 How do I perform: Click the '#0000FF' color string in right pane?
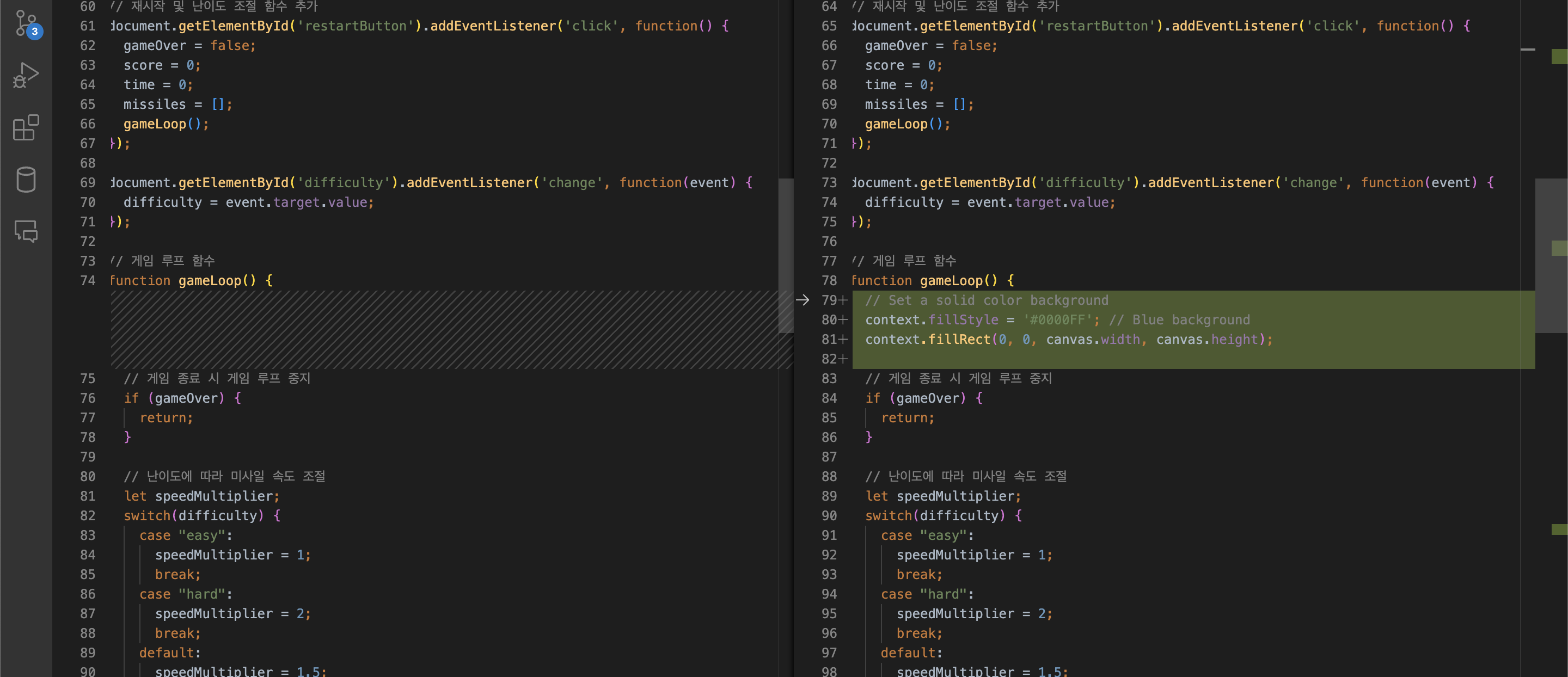(1058, 320)
